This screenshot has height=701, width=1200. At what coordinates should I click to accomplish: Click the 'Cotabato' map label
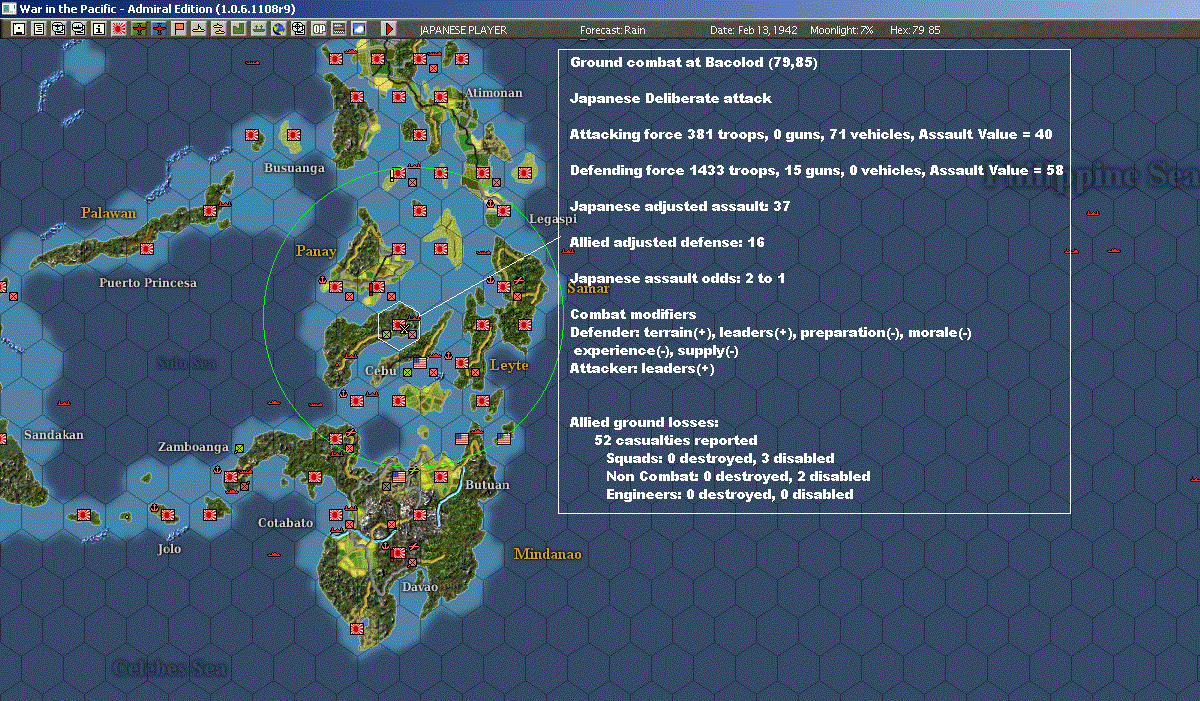point(286,523)
